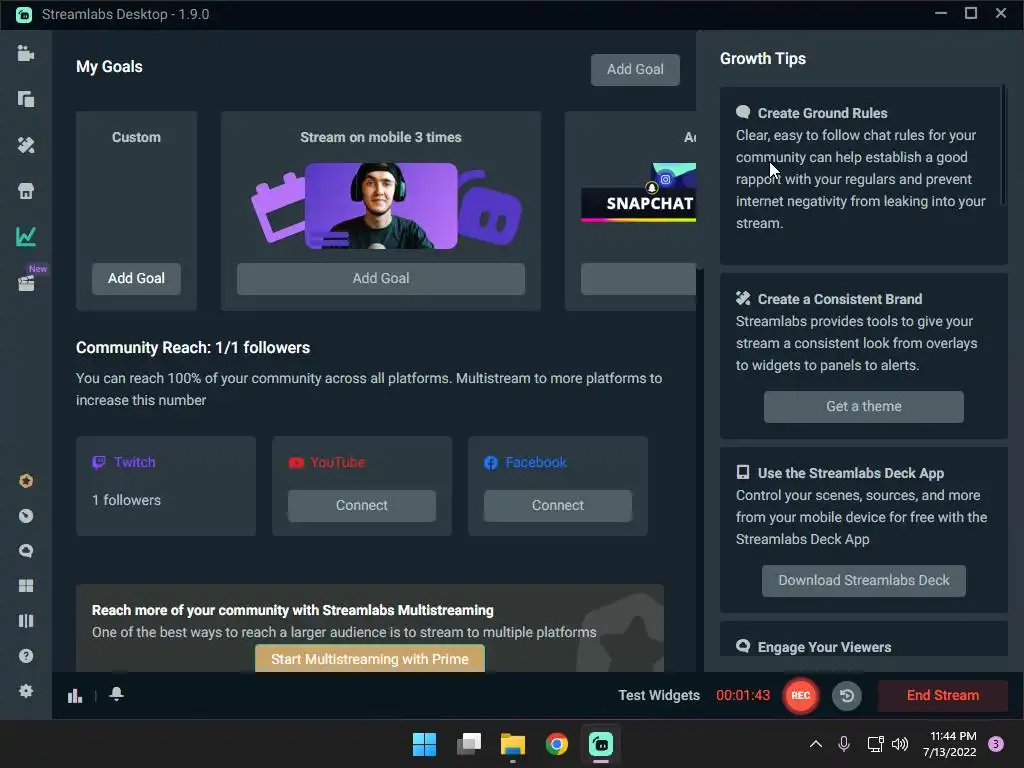Click the network display tray icon

(875, 744)
